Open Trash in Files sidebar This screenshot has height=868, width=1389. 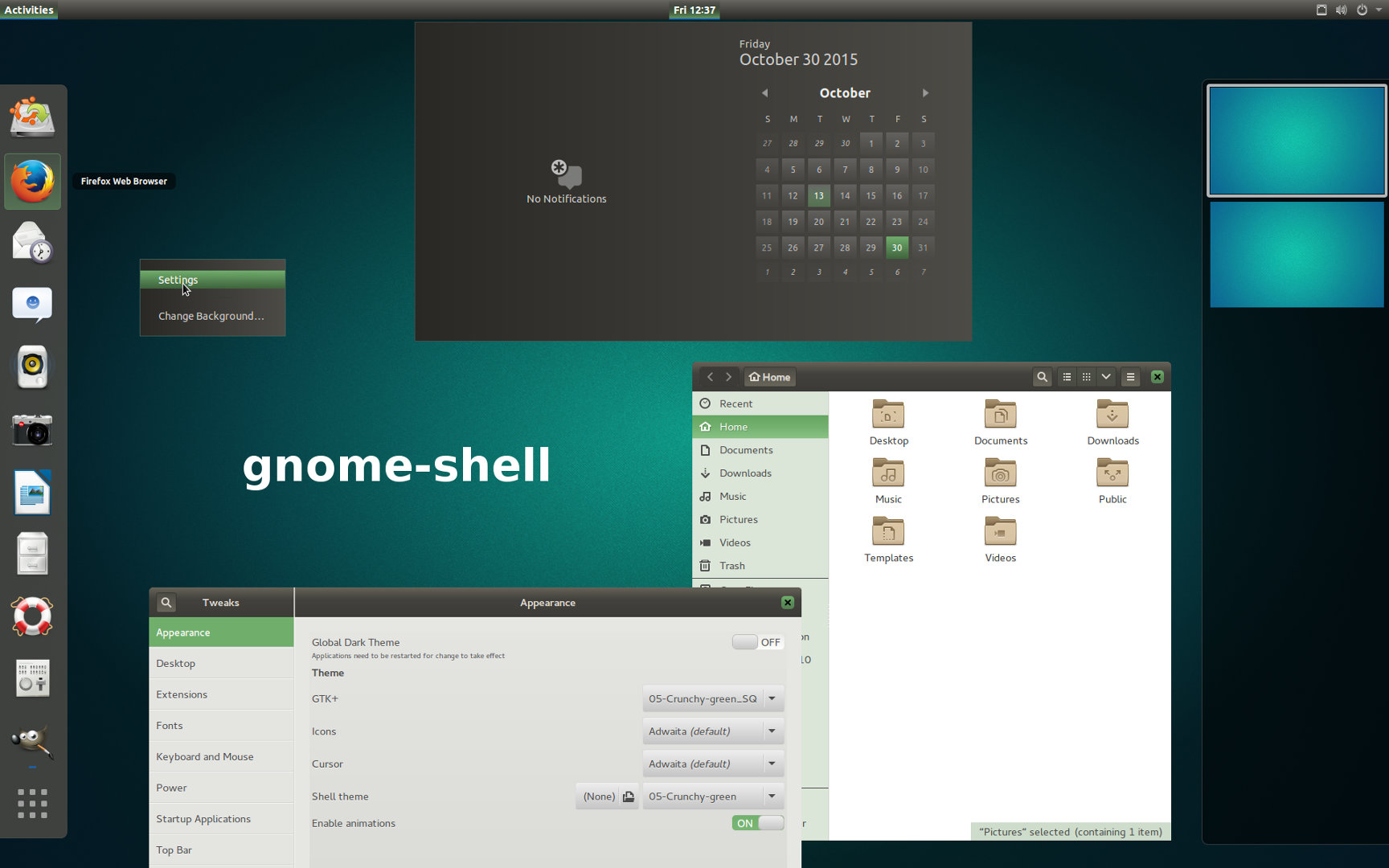[x=760, y=566]
